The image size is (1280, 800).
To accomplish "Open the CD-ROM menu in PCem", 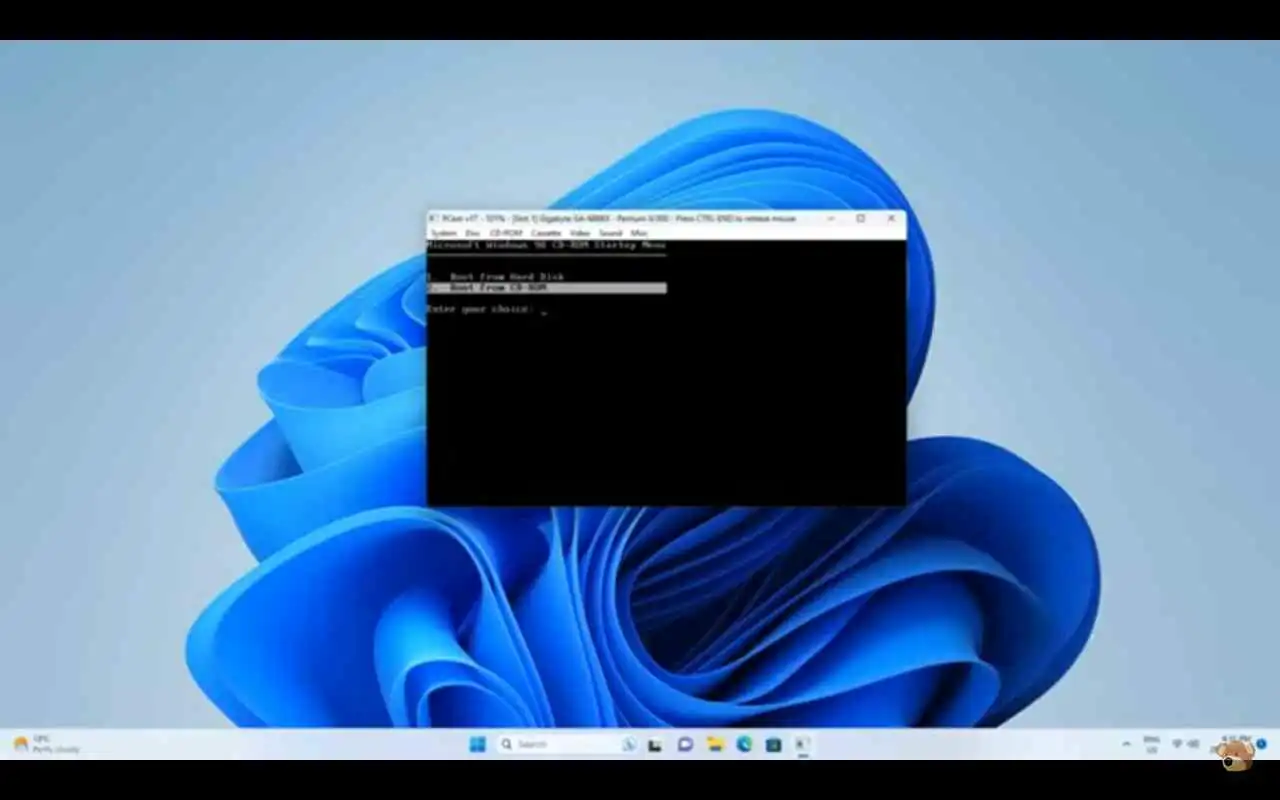I will 506,233.
